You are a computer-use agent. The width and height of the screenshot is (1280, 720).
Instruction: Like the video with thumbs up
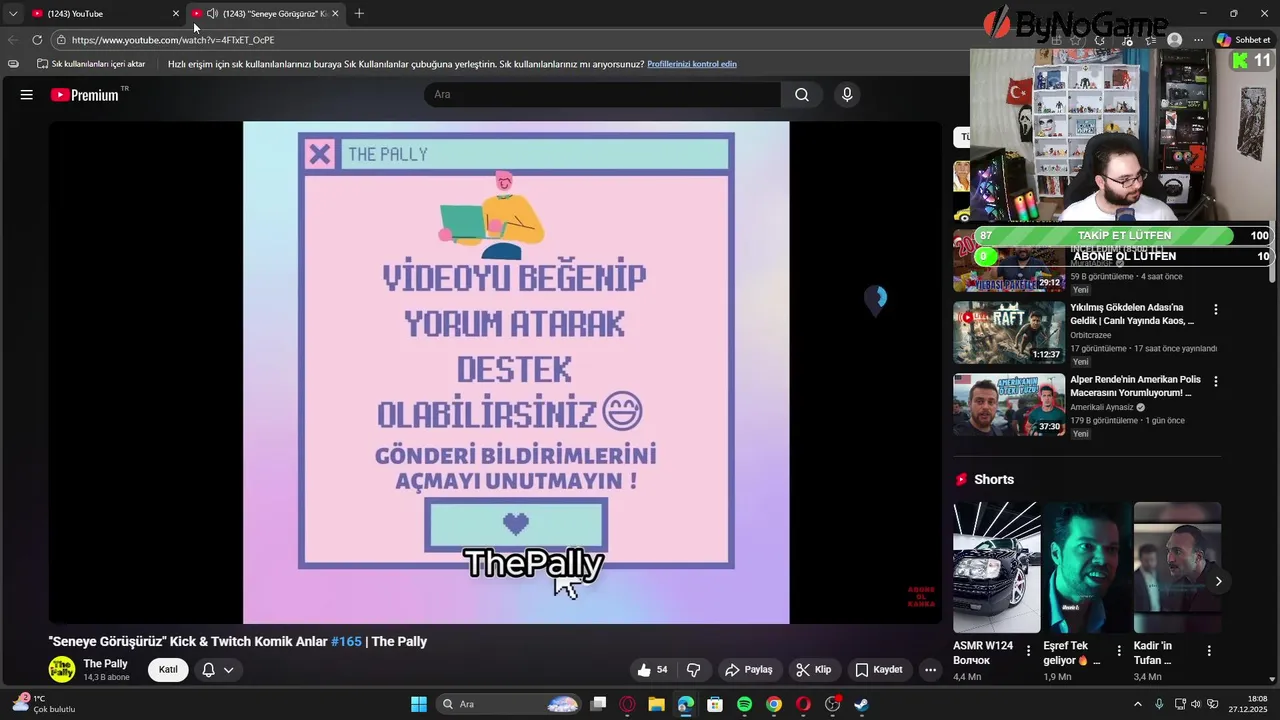pyautogui.click(x=653, y=670)
